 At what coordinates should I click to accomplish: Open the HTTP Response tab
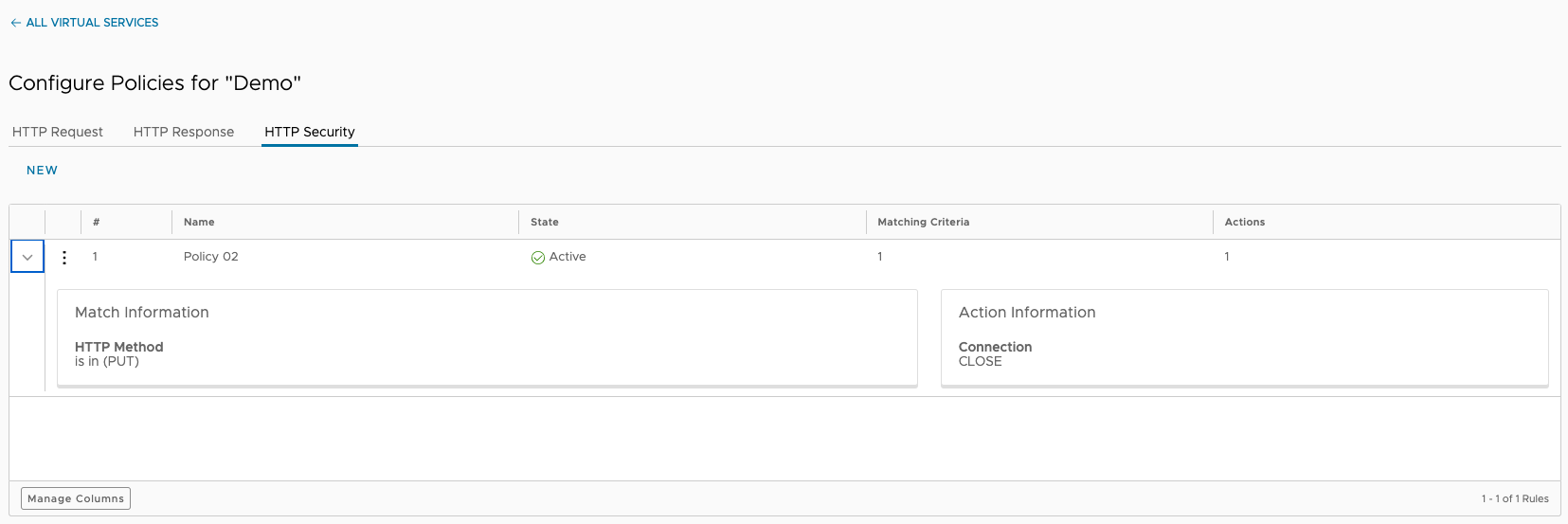184,132
